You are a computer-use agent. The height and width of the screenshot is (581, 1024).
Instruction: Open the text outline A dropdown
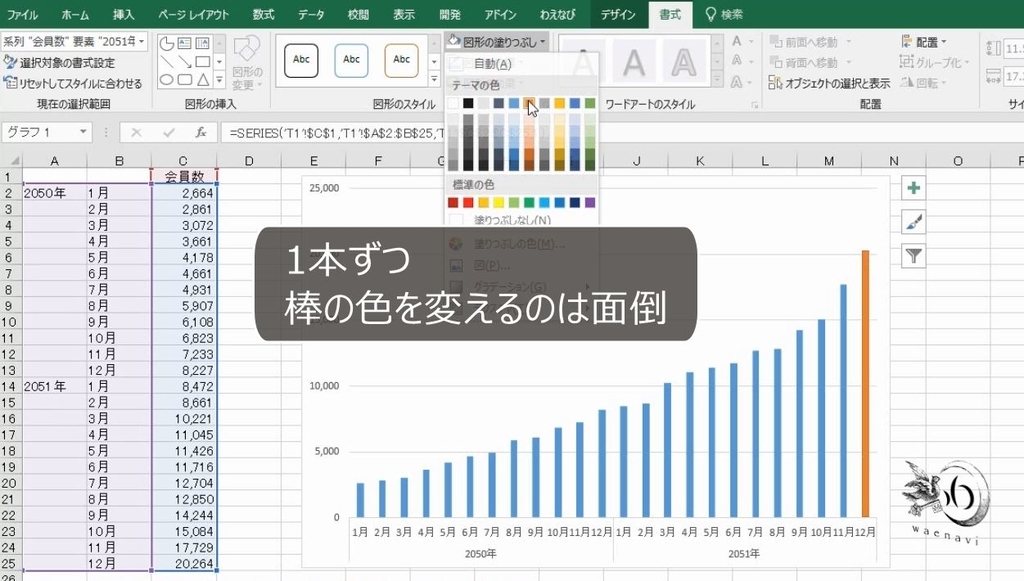[x=743, y=61]
